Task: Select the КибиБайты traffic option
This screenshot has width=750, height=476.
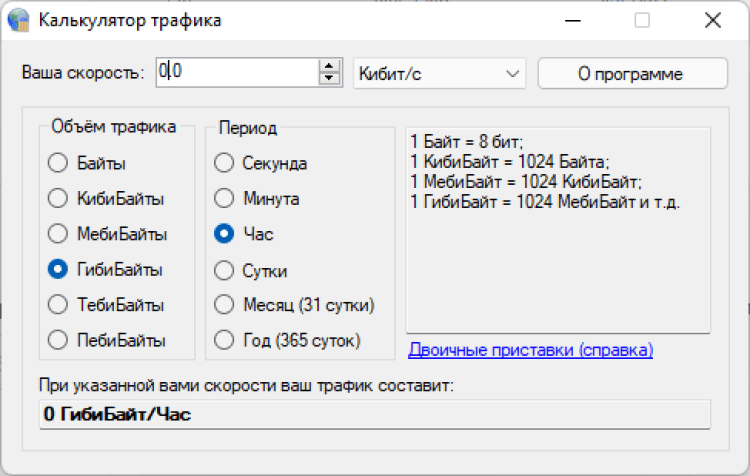Action: [58, 199]
